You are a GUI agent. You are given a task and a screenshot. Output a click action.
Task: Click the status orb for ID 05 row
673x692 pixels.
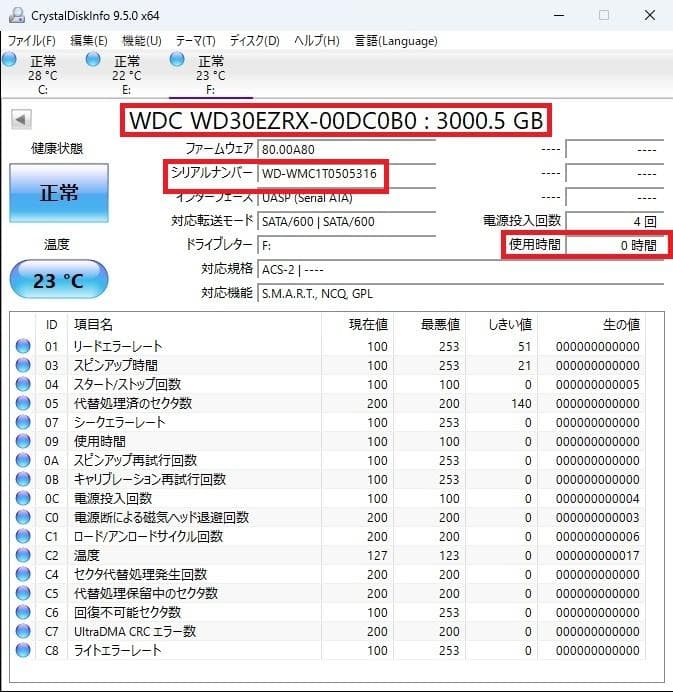coord(23,403)
